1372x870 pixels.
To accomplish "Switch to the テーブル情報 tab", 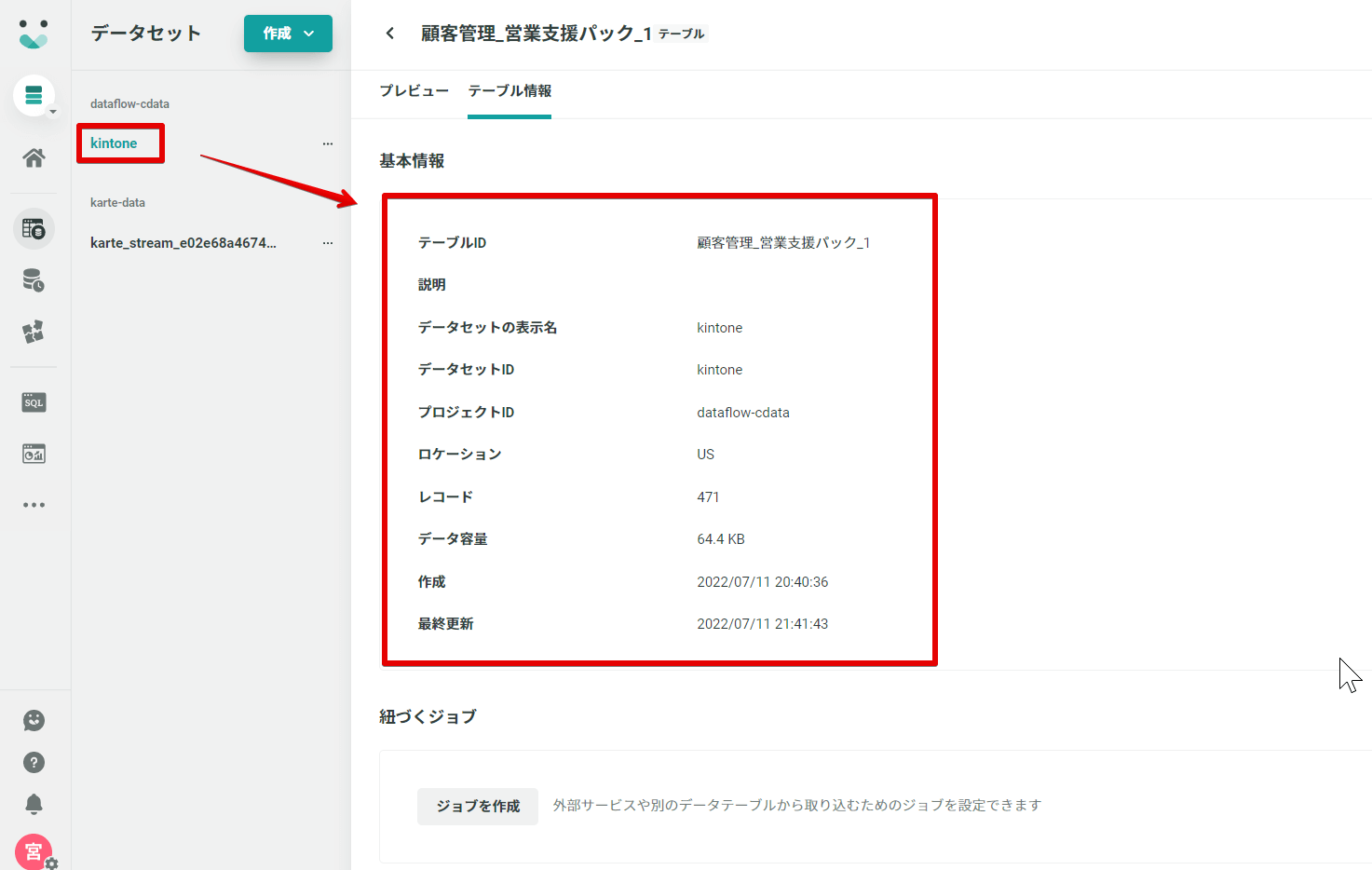I will pyautogui.click(x=509, y=91).
